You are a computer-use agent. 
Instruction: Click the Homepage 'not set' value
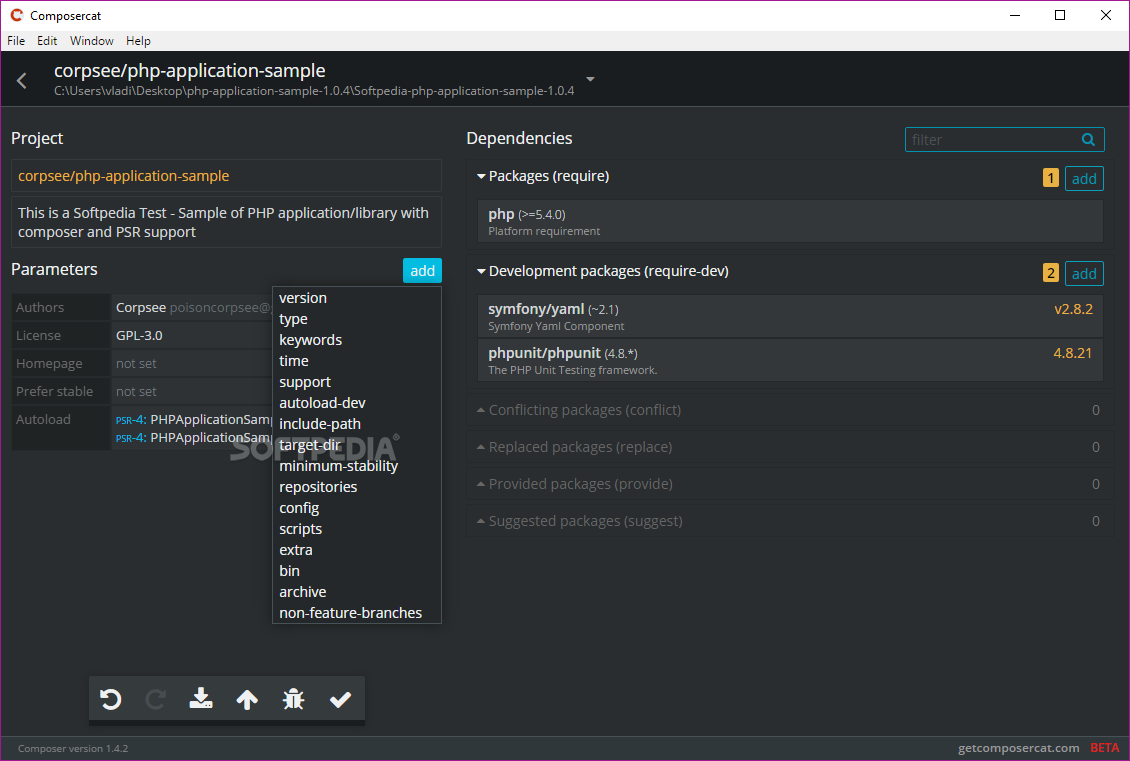point(136,363)
